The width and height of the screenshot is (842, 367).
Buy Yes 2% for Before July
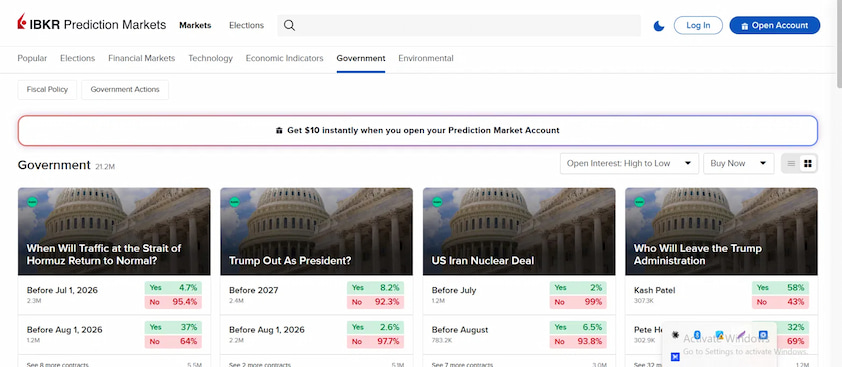coord(578,287)
